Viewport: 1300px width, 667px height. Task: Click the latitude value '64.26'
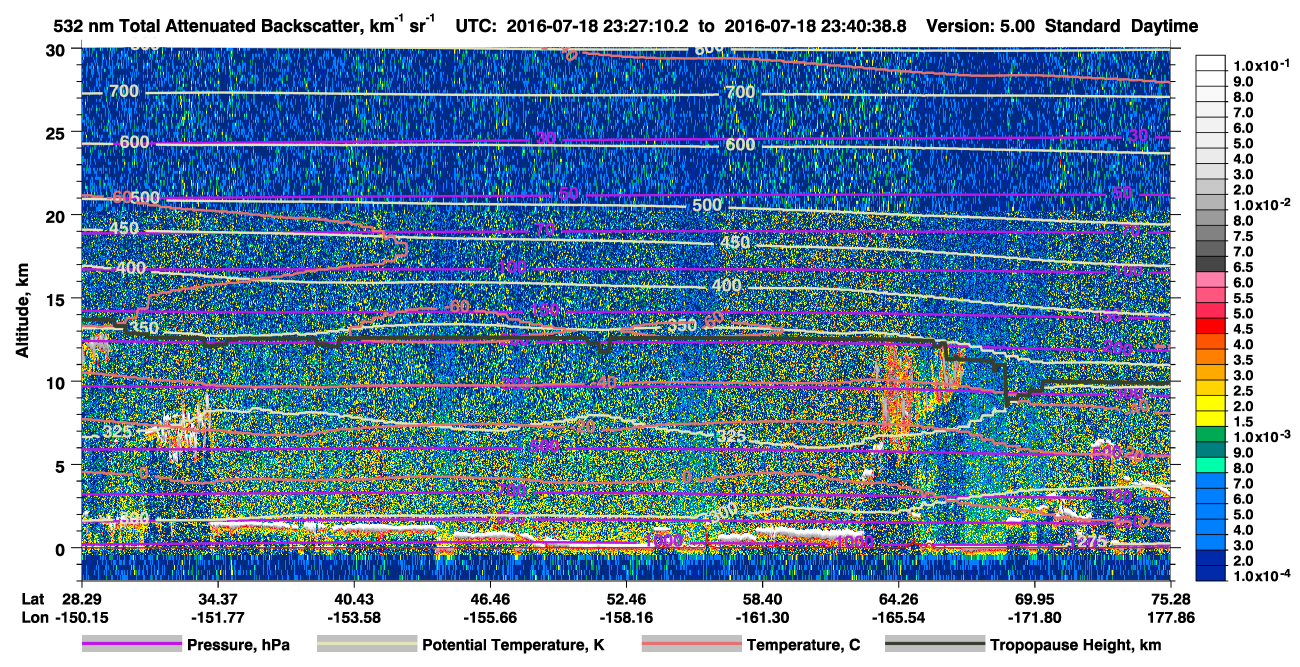(898, 598)
